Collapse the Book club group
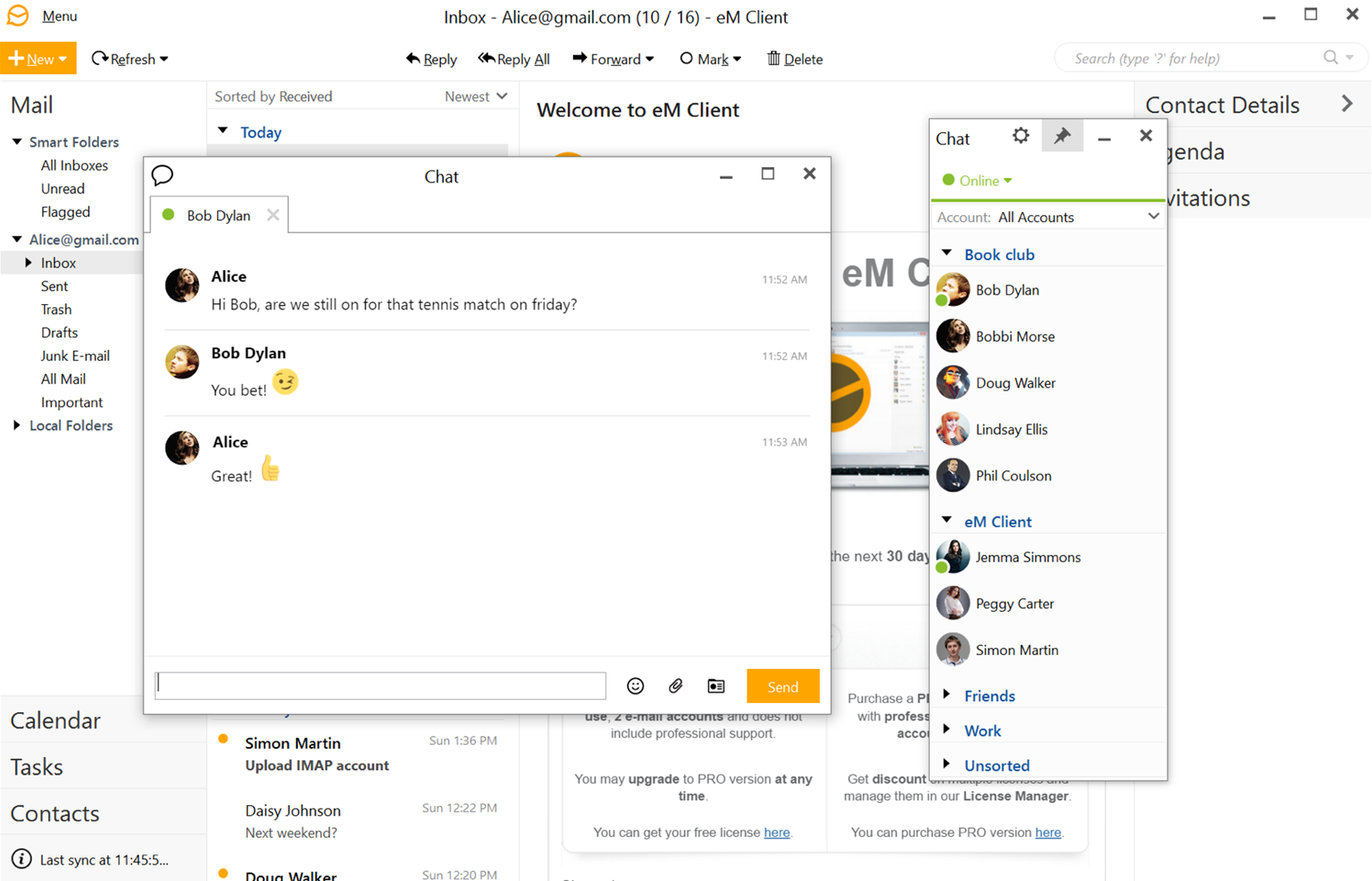 coord(947,253)
